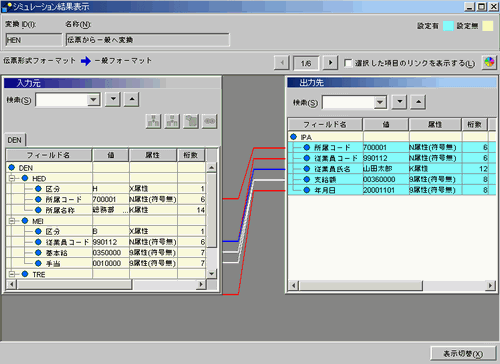Click the color palette icon button

(489, 62)
